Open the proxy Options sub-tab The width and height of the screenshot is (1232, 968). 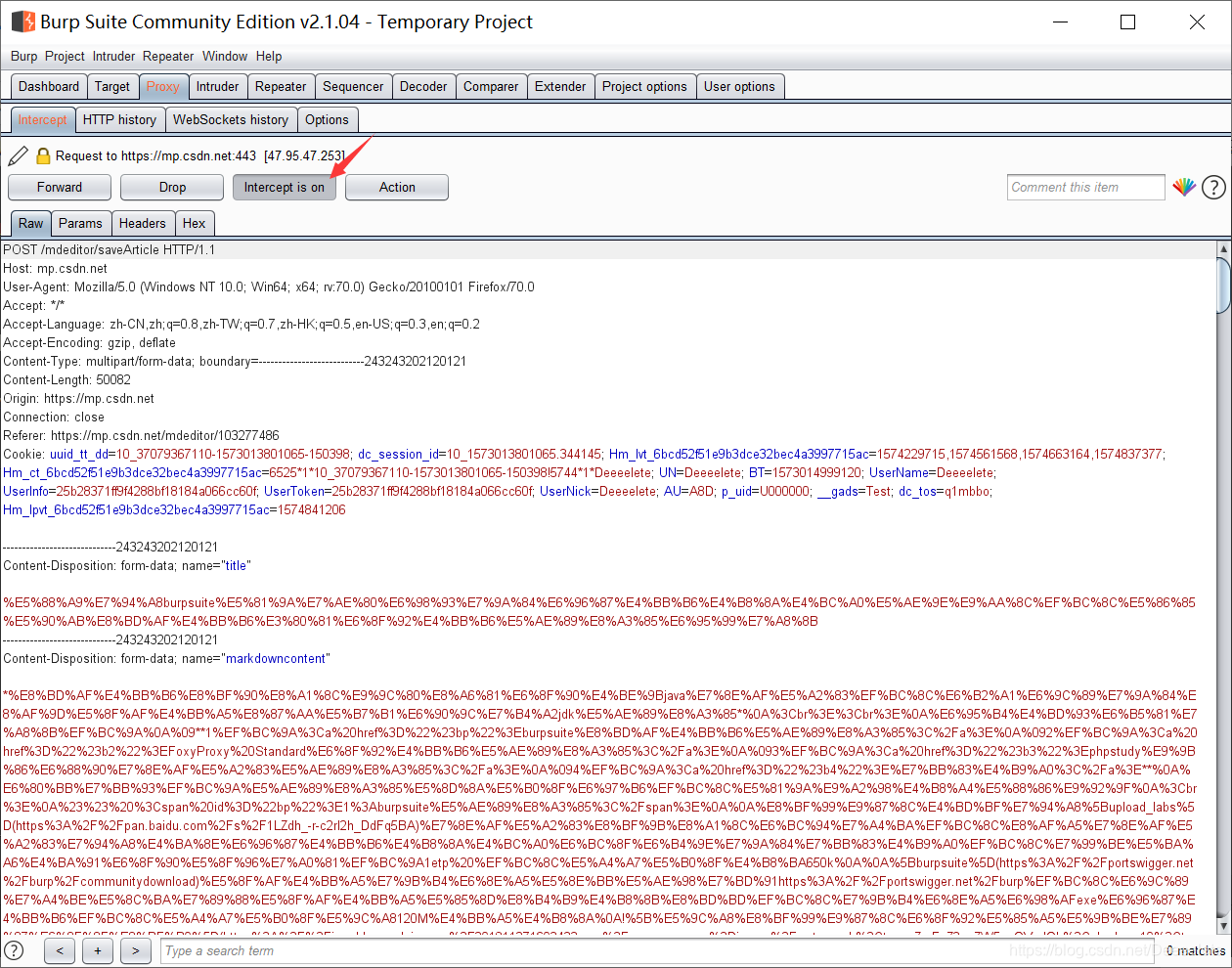(327, 119)
